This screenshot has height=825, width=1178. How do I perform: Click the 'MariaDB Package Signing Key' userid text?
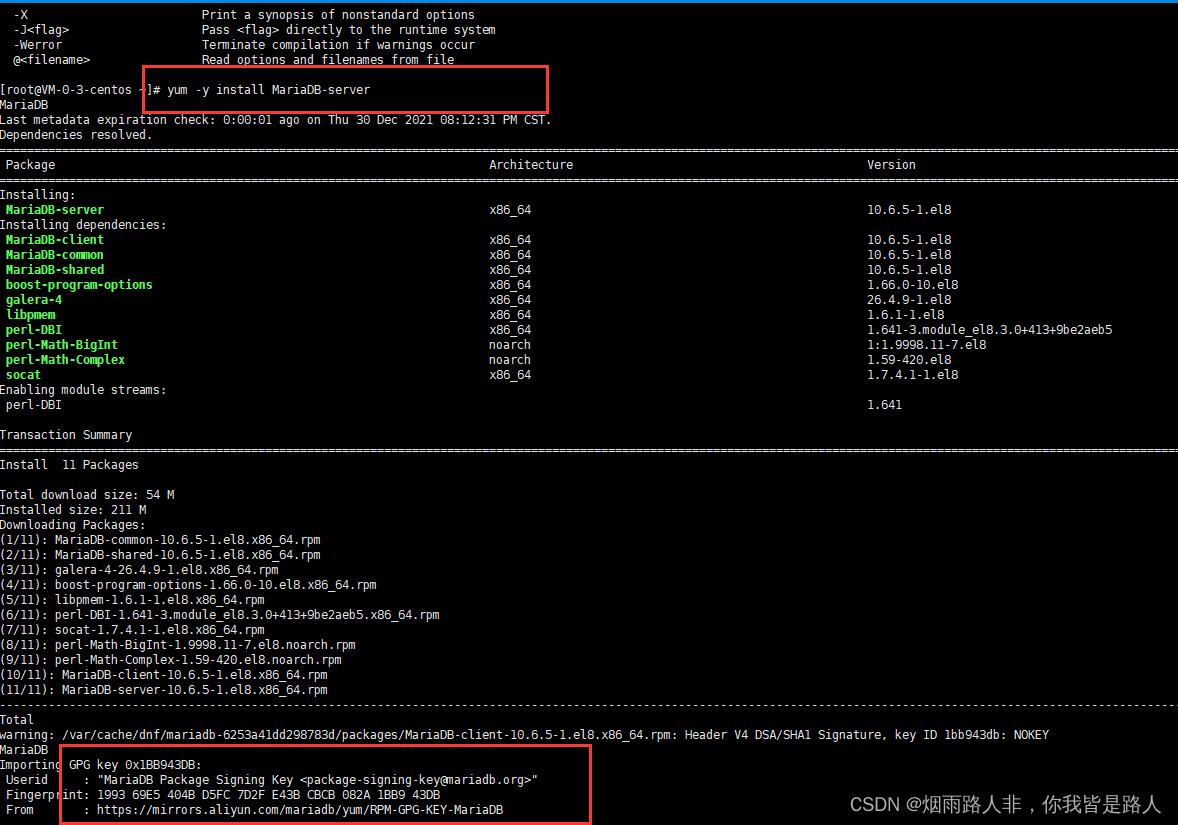click(x=317, y=780)
